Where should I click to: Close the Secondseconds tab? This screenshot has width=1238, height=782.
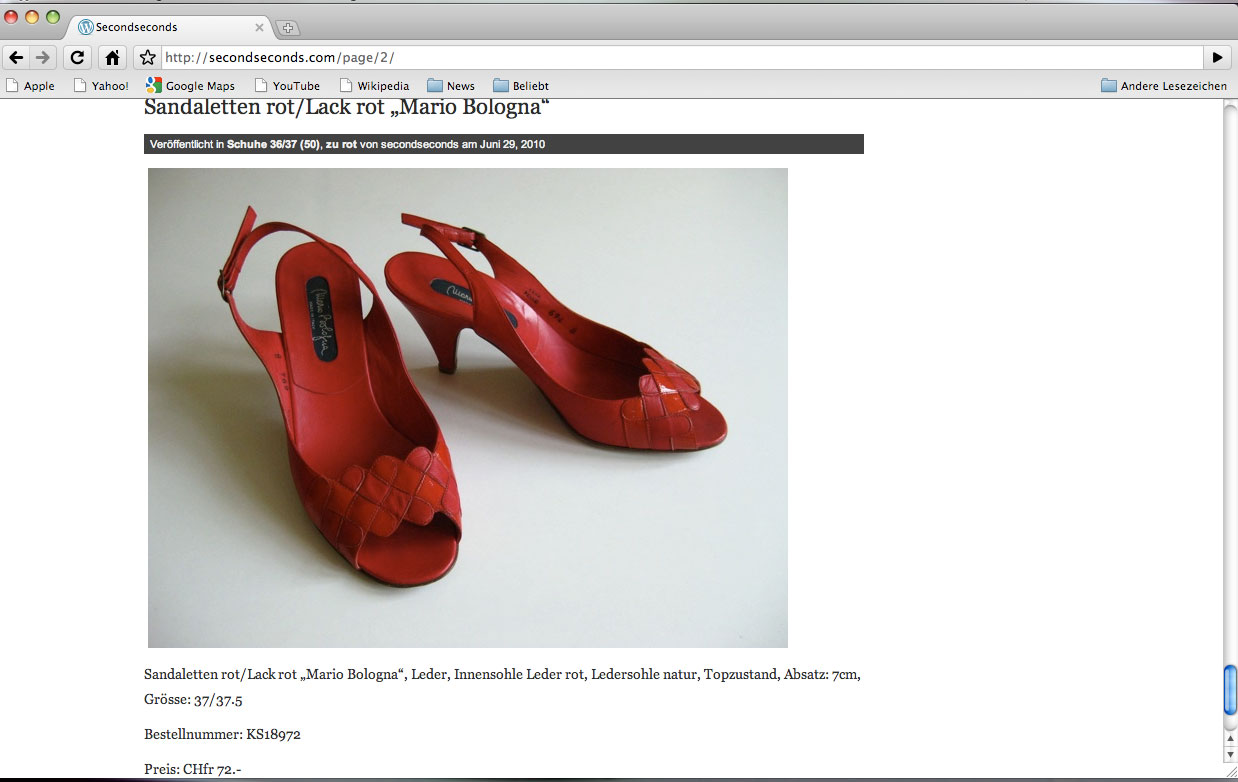260,27
